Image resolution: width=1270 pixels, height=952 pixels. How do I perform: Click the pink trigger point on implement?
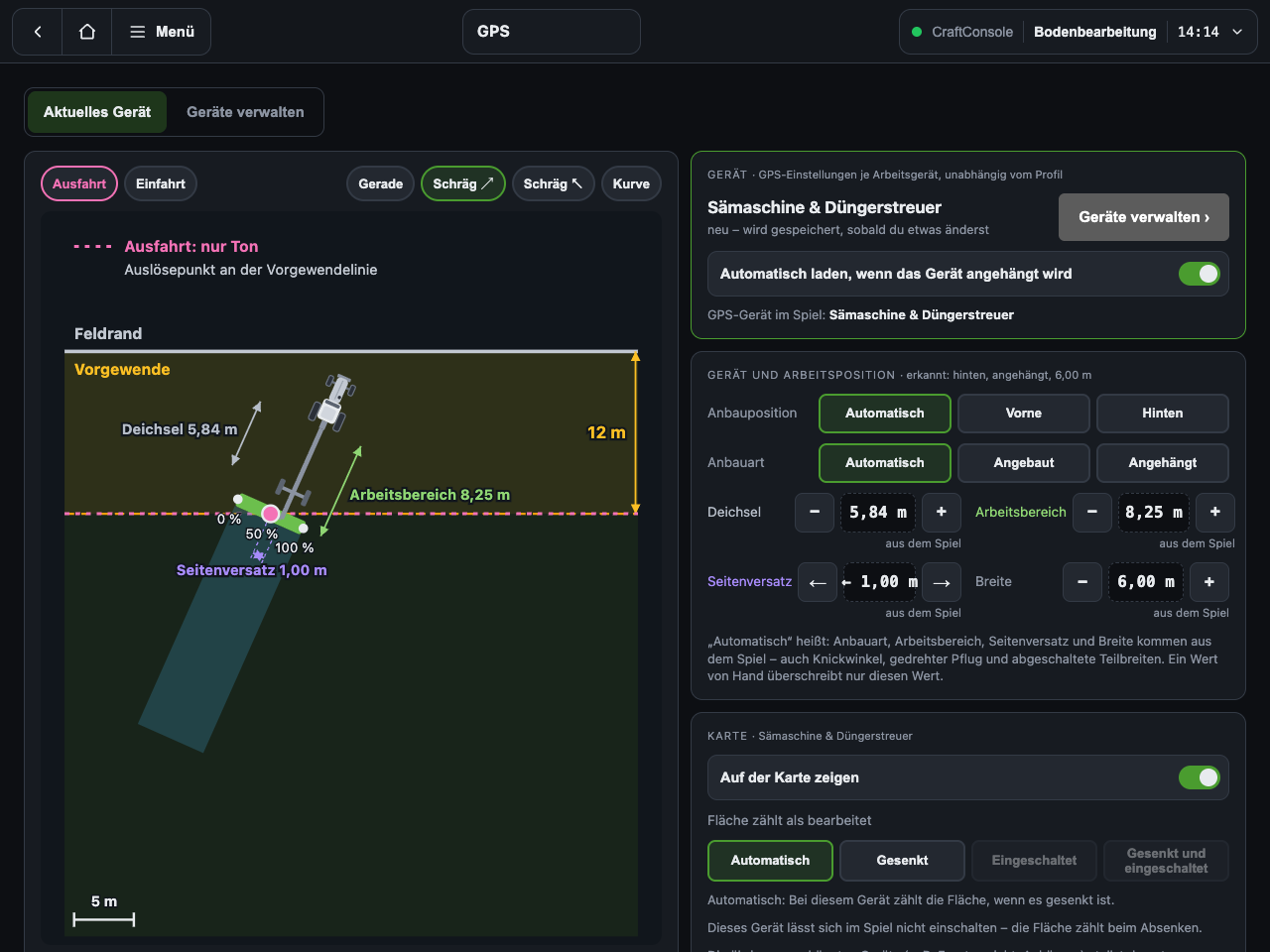[270, 514]
